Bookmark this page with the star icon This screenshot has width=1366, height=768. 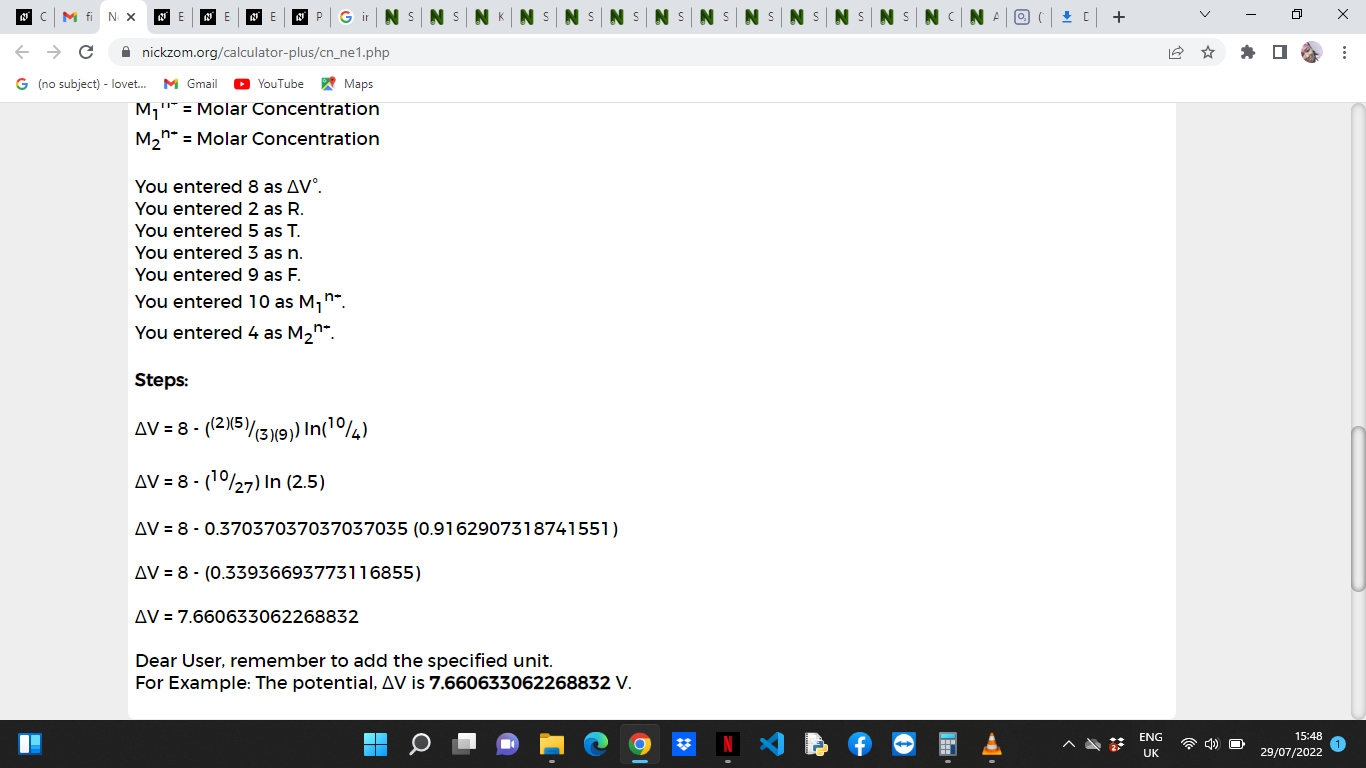pos(1208,52)
